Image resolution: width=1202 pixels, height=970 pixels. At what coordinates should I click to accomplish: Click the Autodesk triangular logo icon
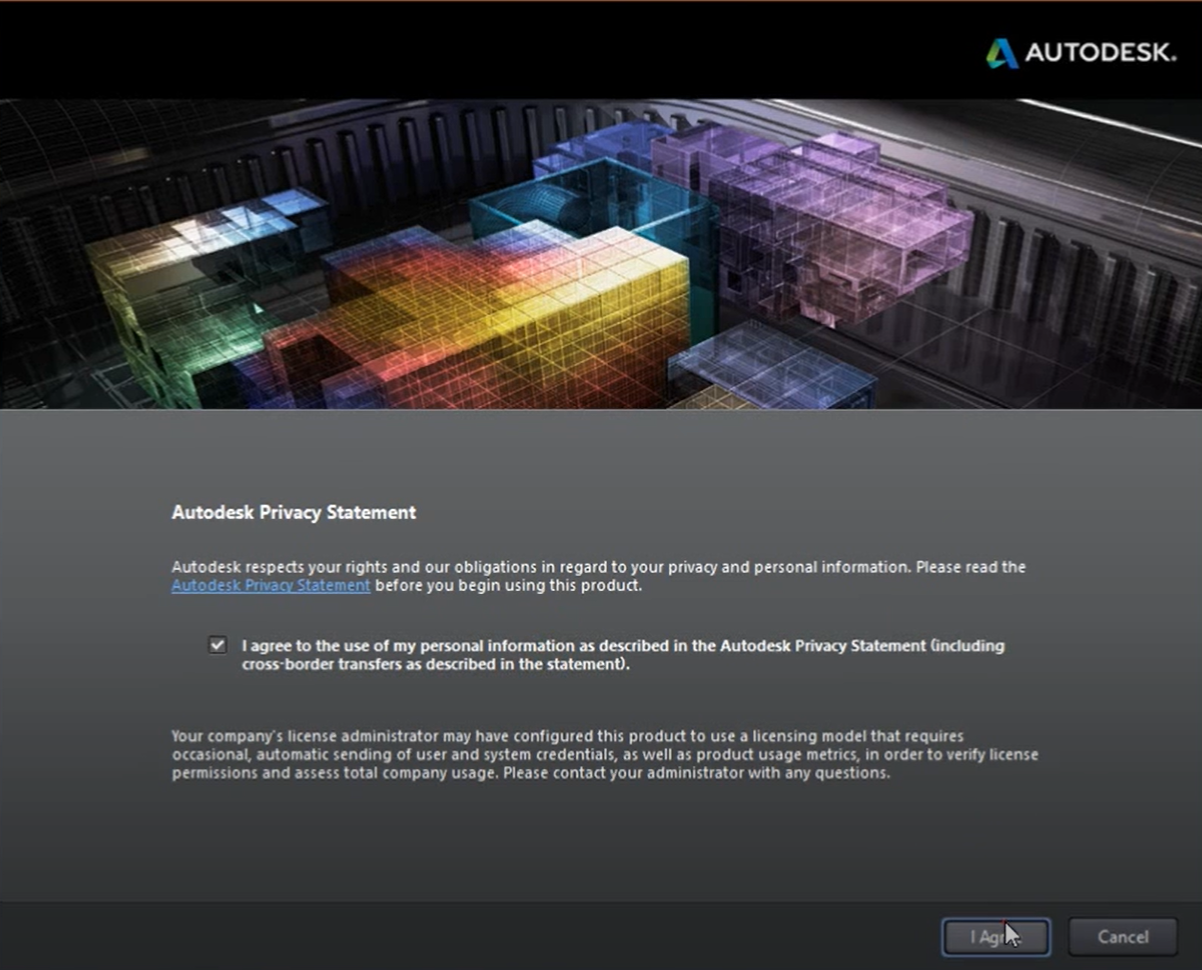[x=1001, y=53]
